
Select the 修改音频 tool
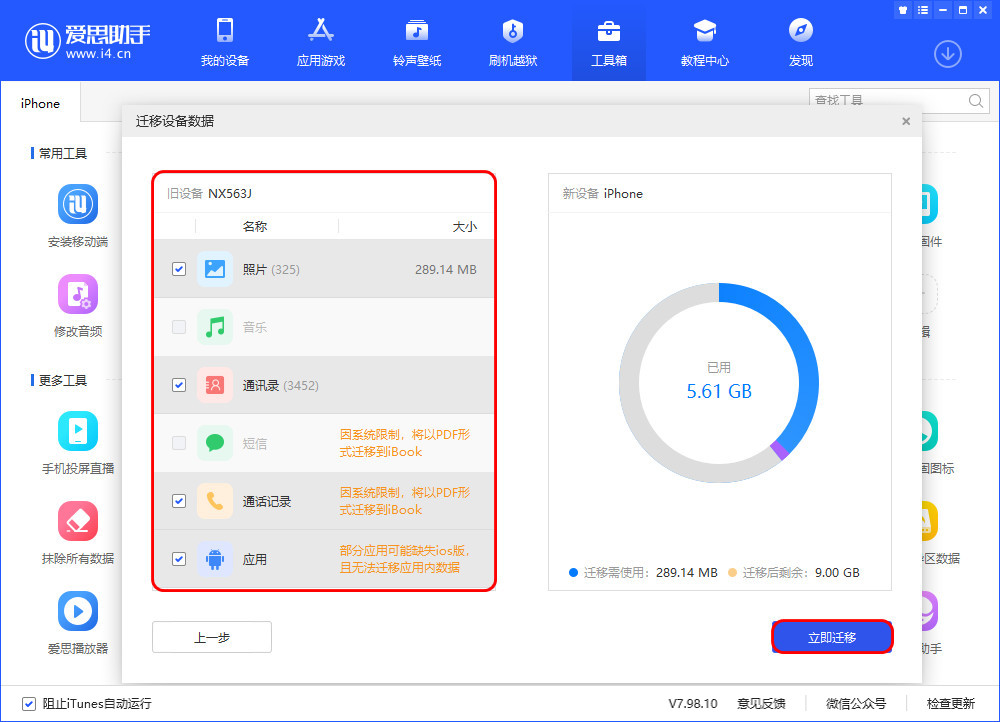click(x=77, y=300)
